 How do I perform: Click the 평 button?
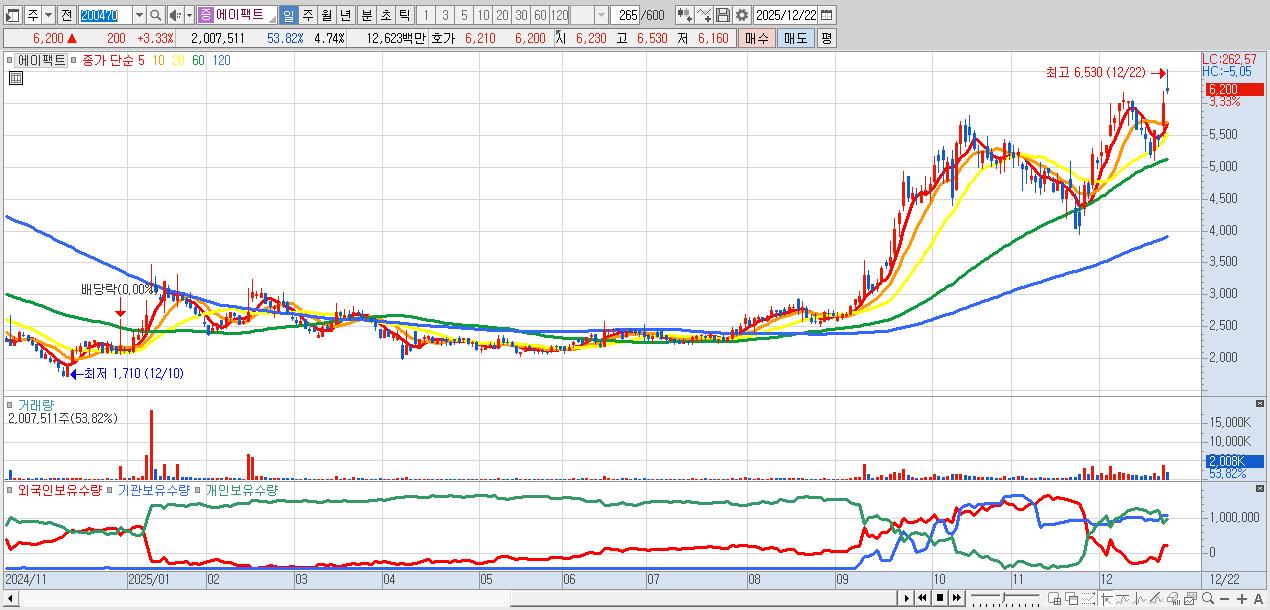(826, 38)
